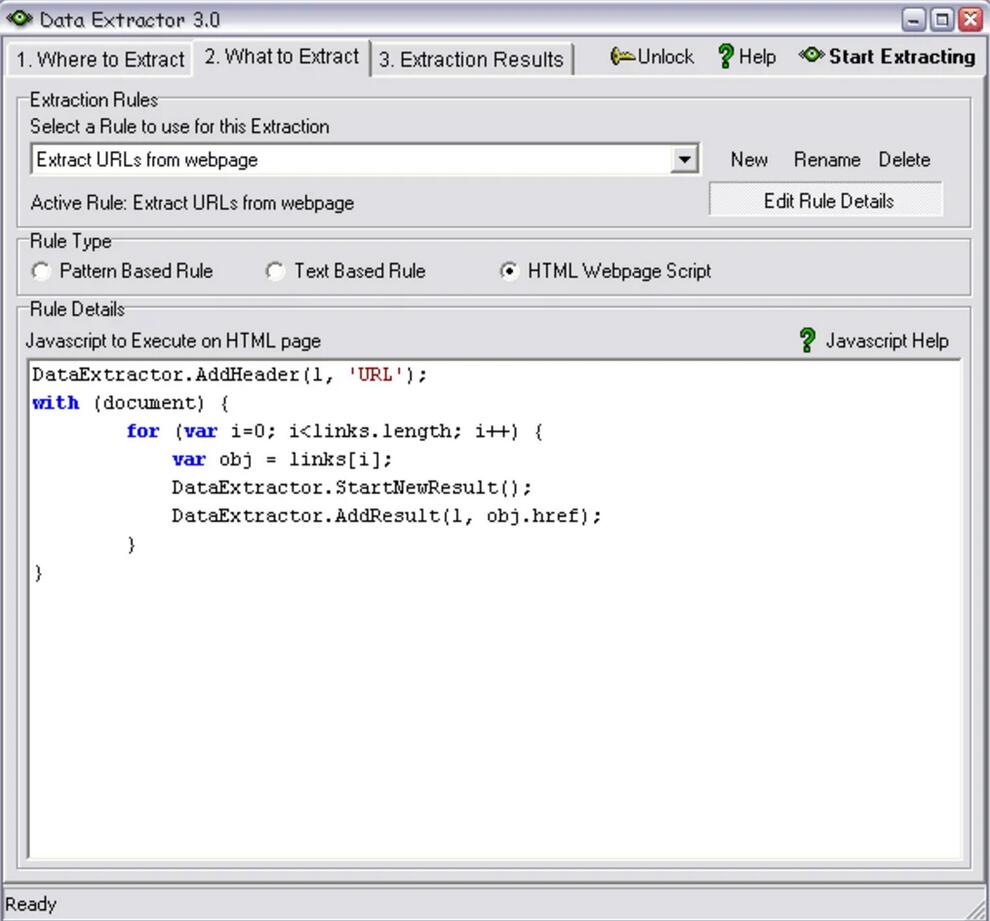Click the Ready status bar text

(x=30, y=904)
